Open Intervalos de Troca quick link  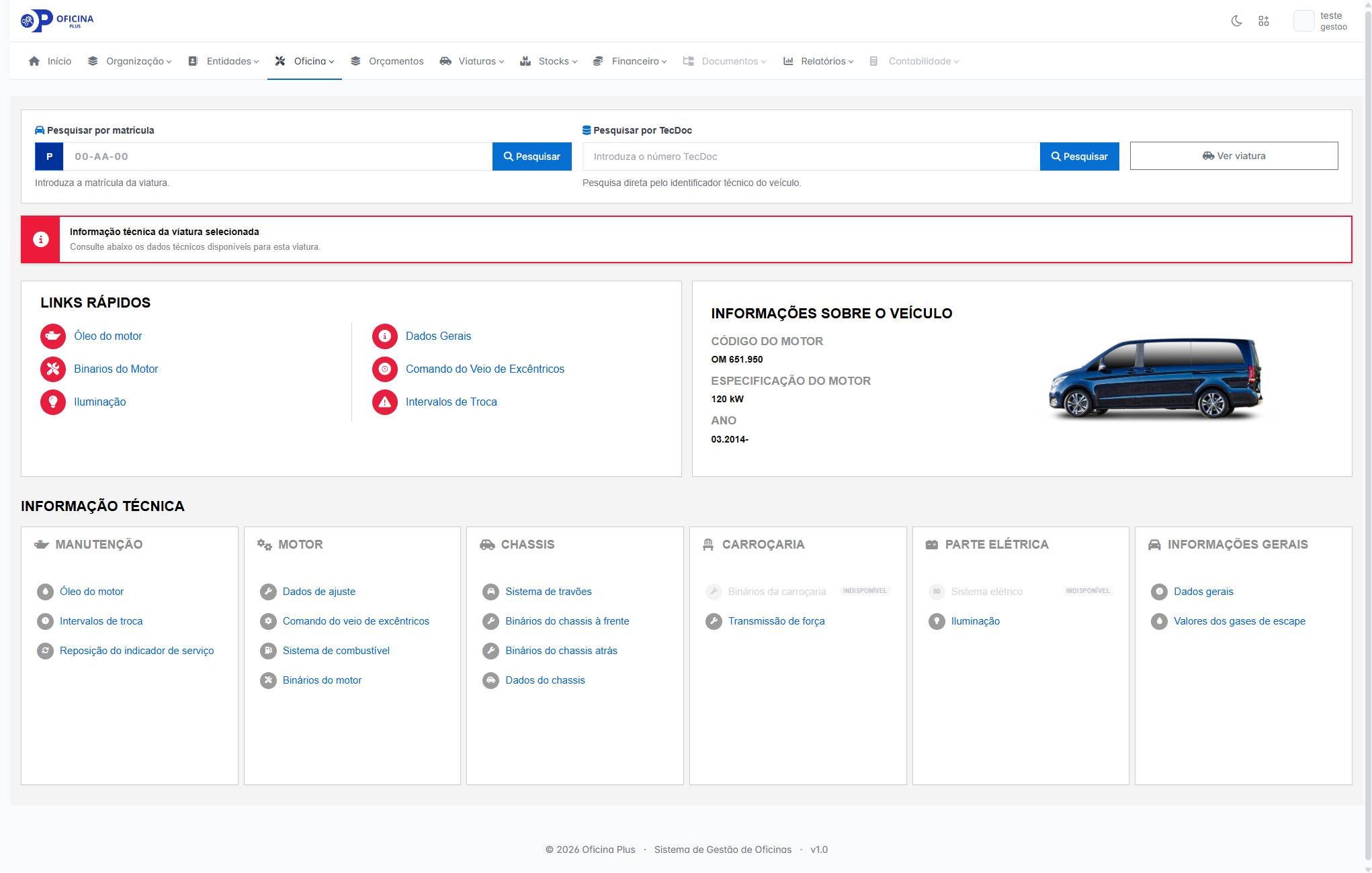[x=452, y=402]
